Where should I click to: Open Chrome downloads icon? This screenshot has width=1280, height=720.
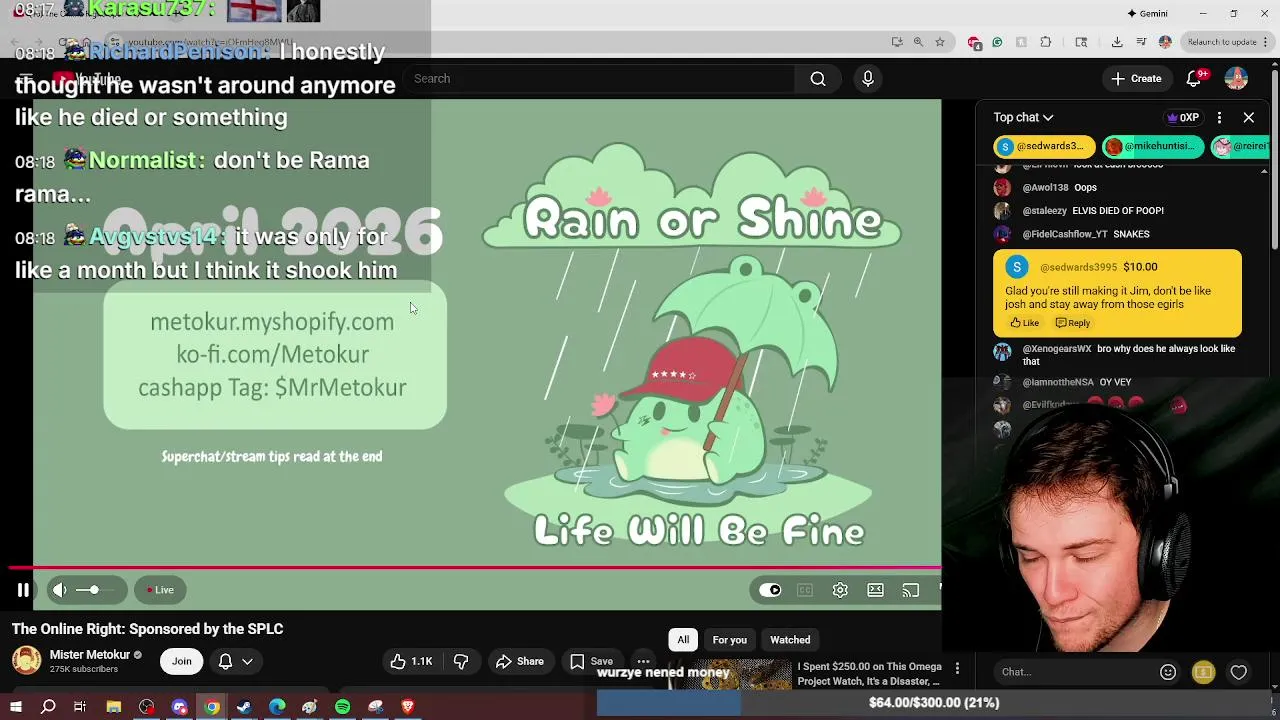[x=1117, y=42]
